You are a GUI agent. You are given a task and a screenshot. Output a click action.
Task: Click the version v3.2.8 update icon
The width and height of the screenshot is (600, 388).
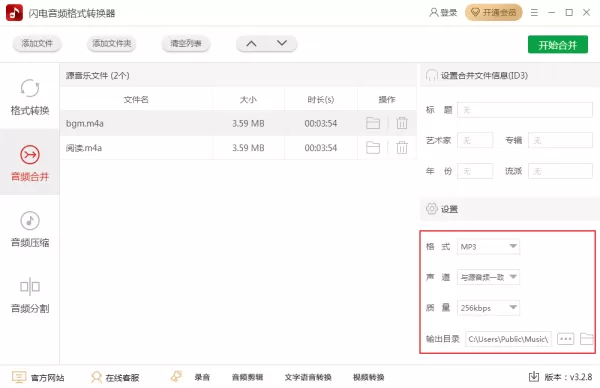[x=534, y=377]
